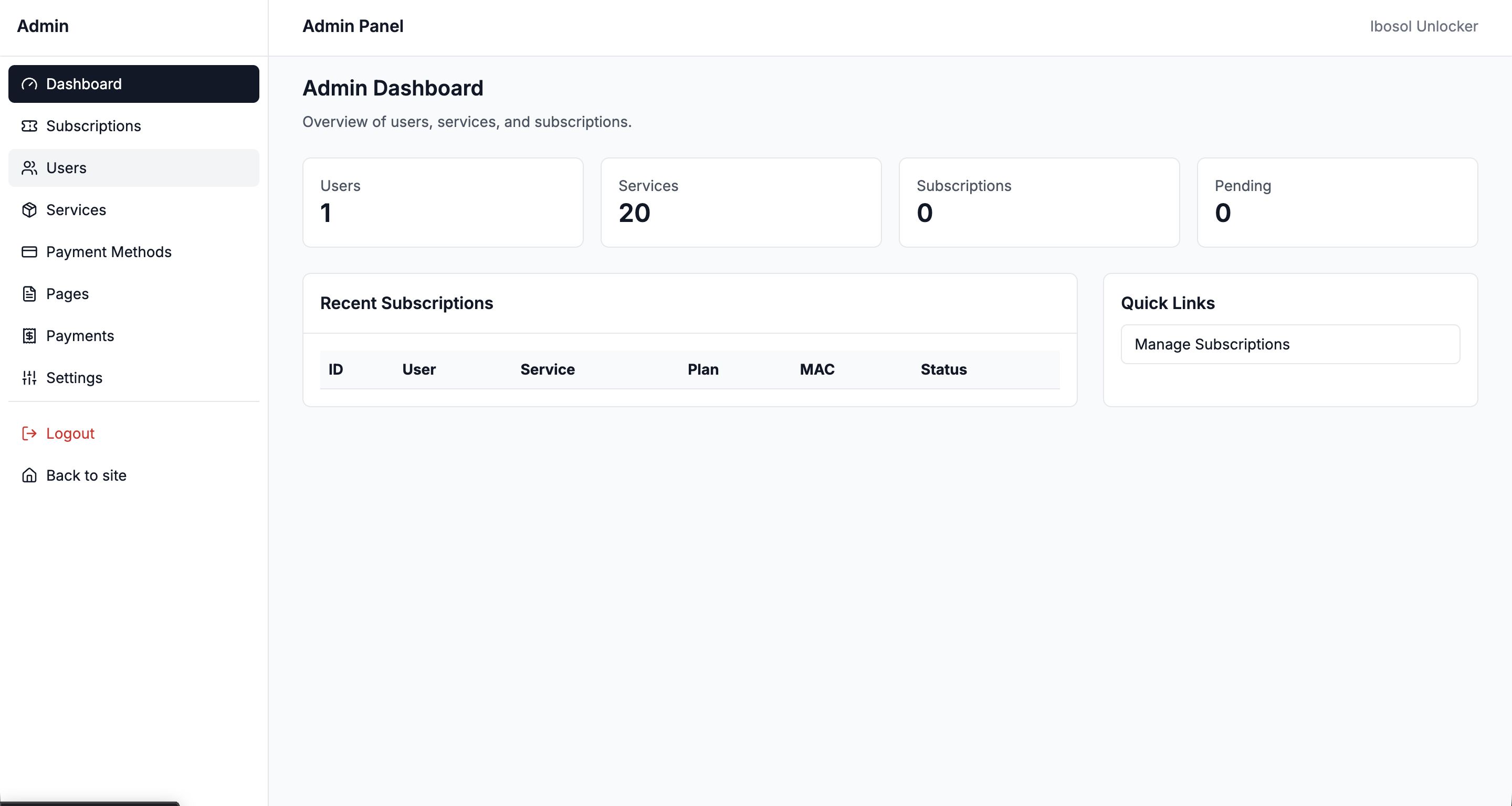Click the Status column header
The image size is (1512, 806).
[943, 369]
